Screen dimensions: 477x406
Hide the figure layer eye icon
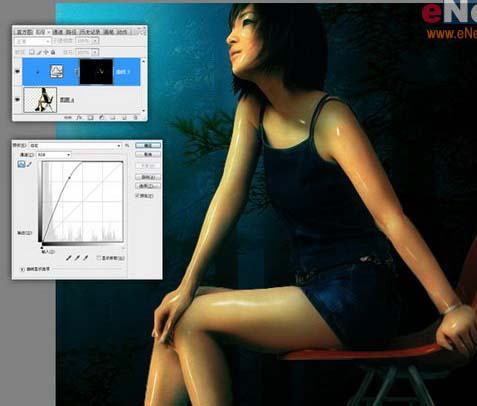pos(18,99)
